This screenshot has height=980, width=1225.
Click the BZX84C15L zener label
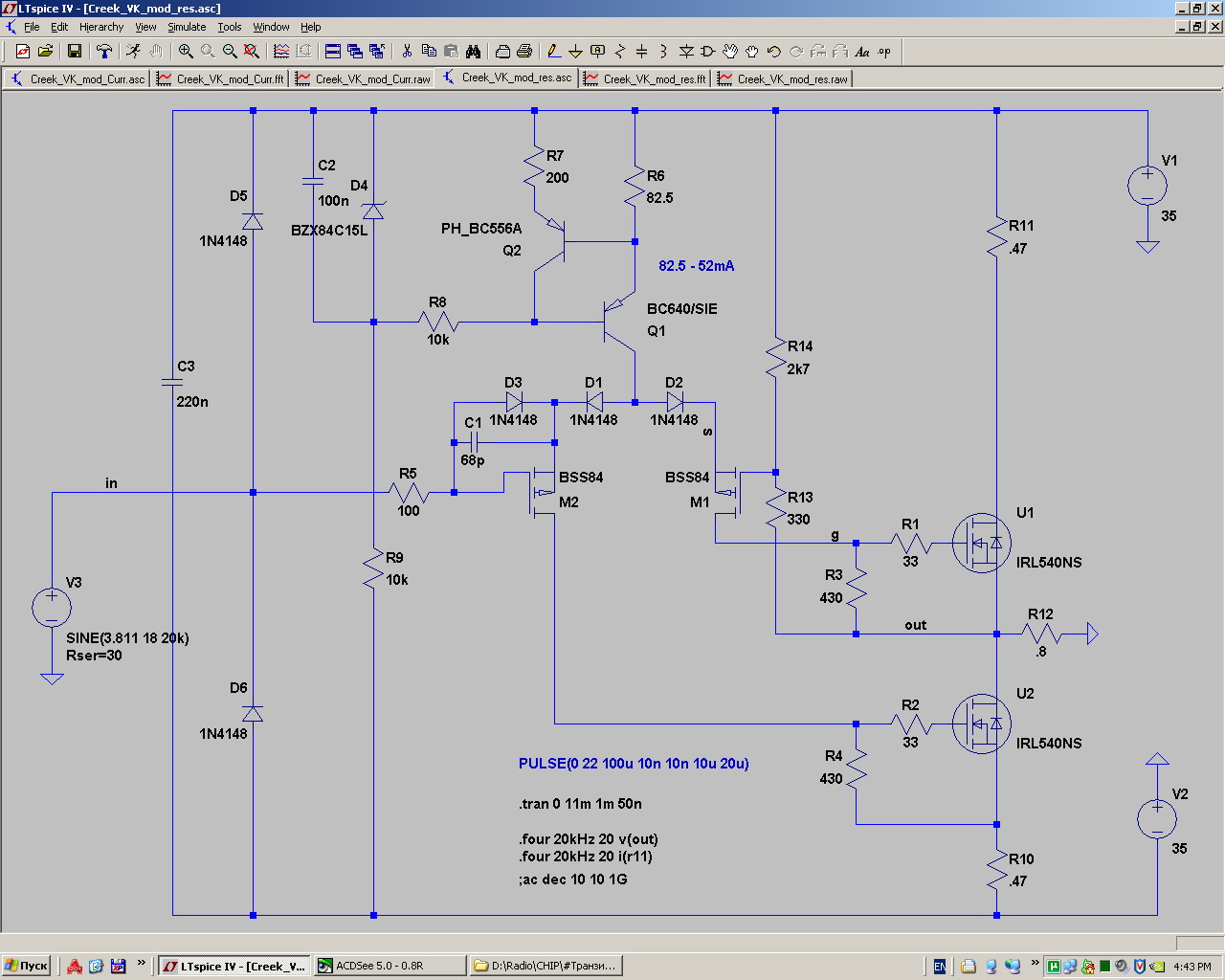329,231
